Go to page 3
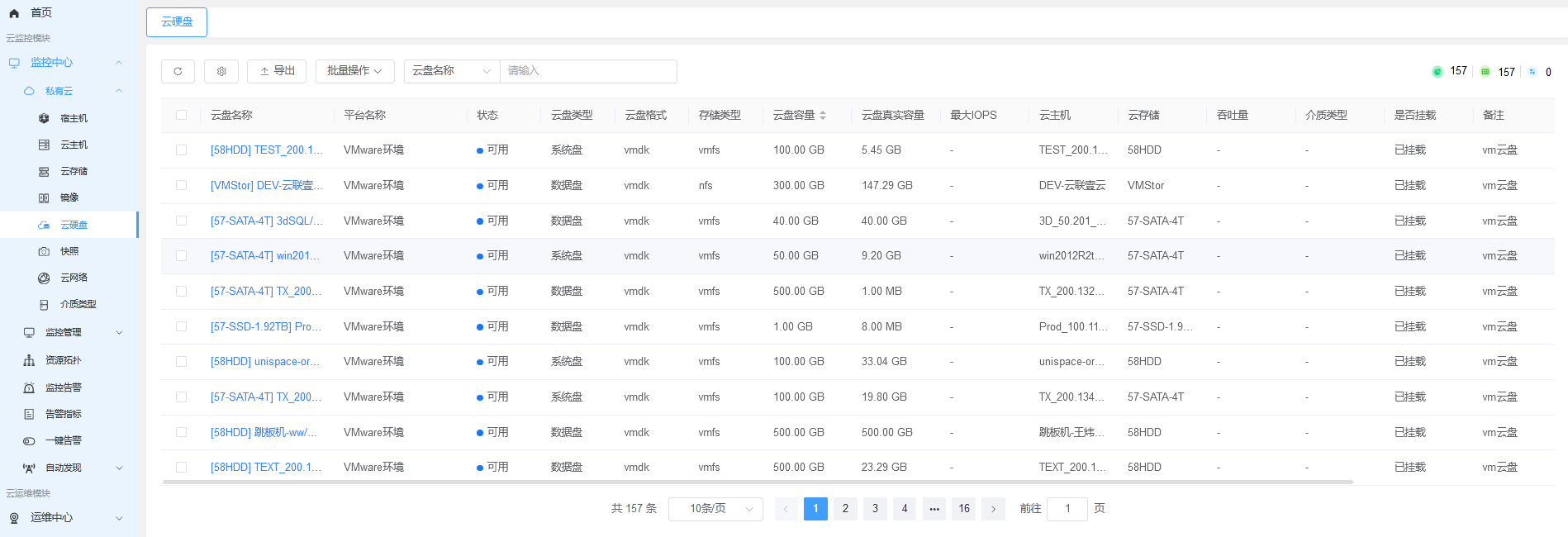1568x537 pixels. (875, 509)
